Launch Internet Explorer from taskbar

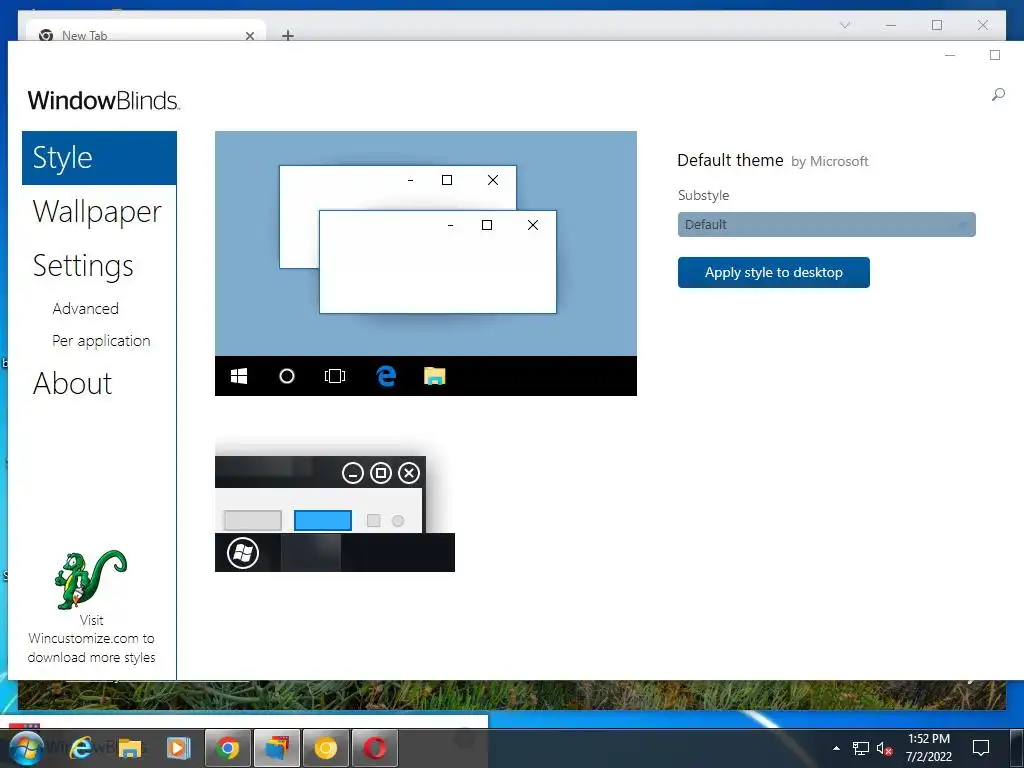[80, 748]
